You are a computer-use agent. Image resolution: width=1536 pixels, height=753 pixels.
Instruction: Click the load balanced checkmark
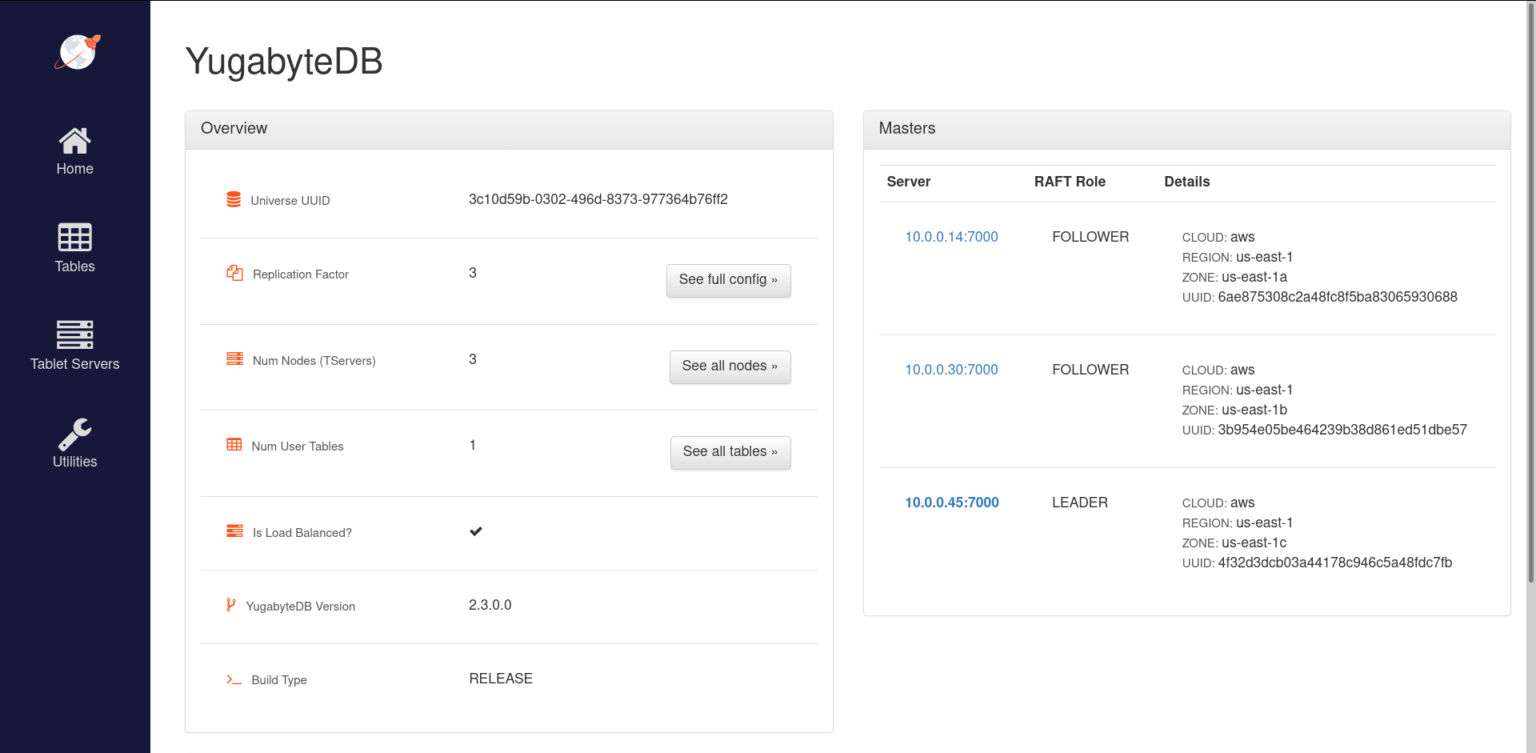pyautogui.click(x=476, y=531)
